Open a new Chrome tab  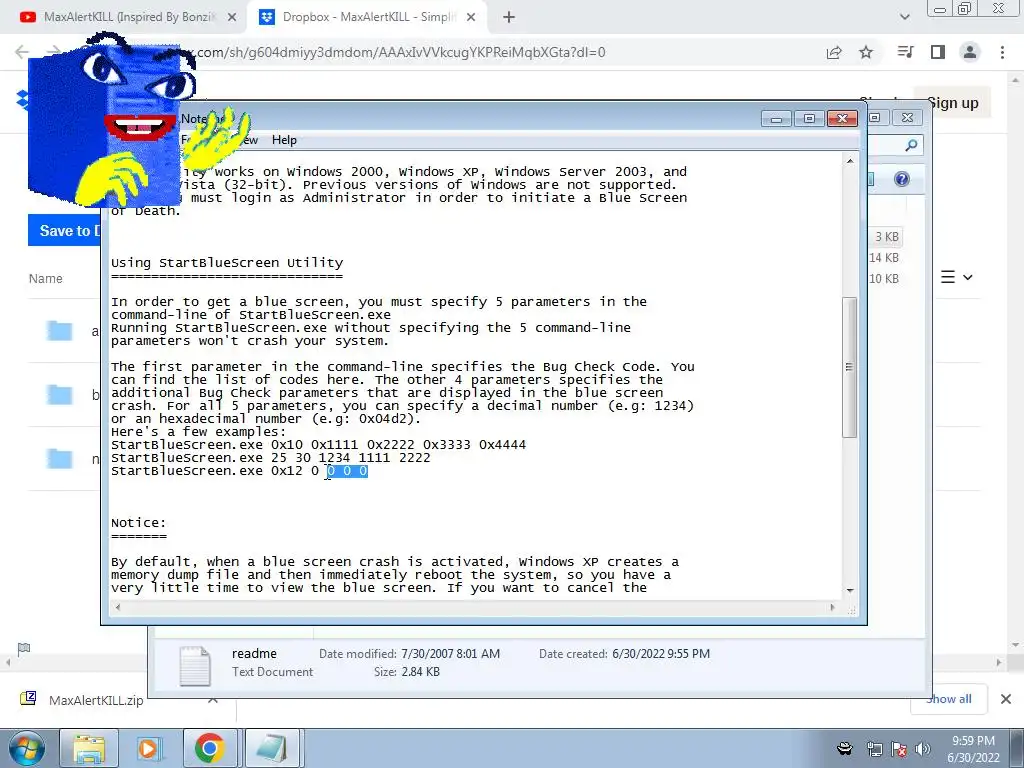point(509,18)
